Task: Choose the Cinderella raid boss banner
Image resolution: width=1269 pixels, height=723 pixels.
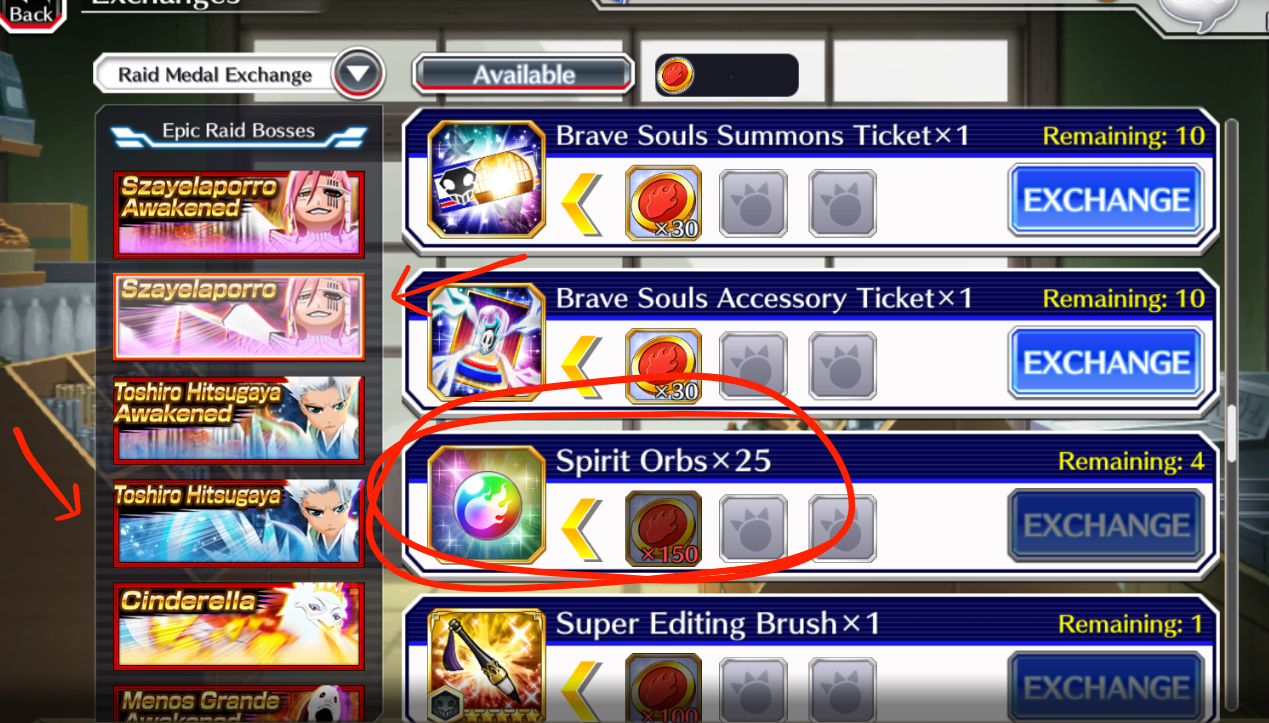Action: coord(239,626)
